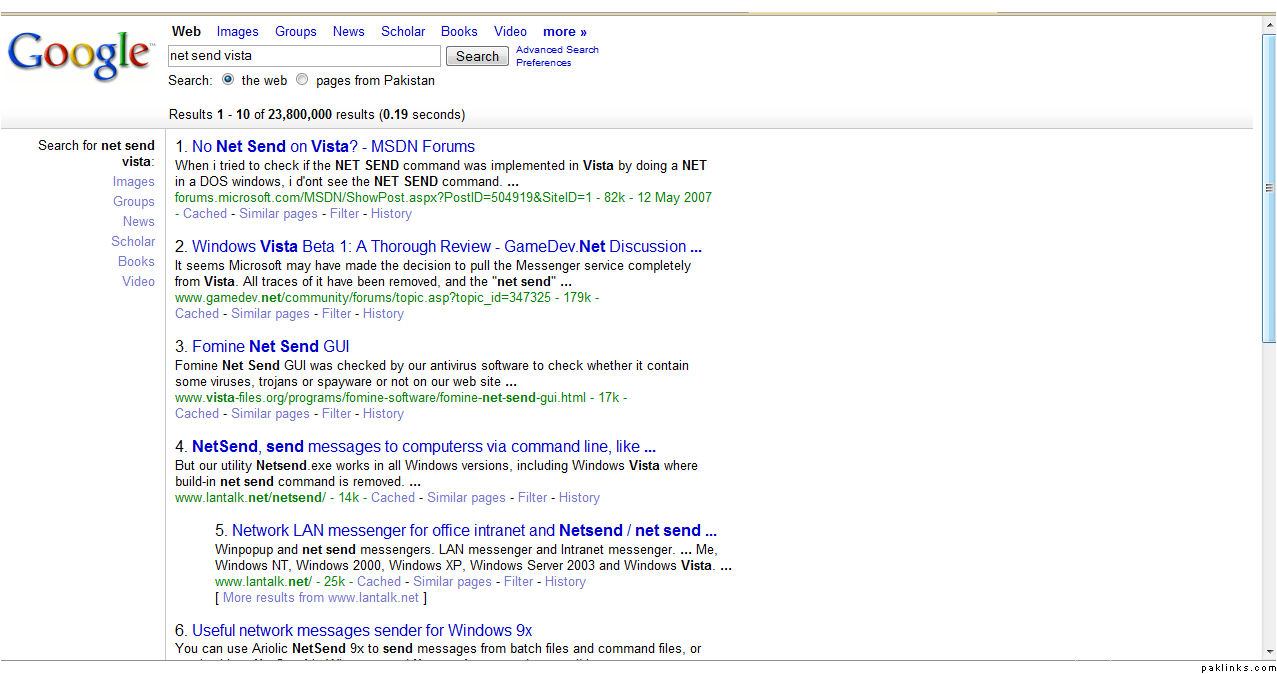Click News in the left sidebar
The width and height of the screenshot is (1277, 674).
139,221
